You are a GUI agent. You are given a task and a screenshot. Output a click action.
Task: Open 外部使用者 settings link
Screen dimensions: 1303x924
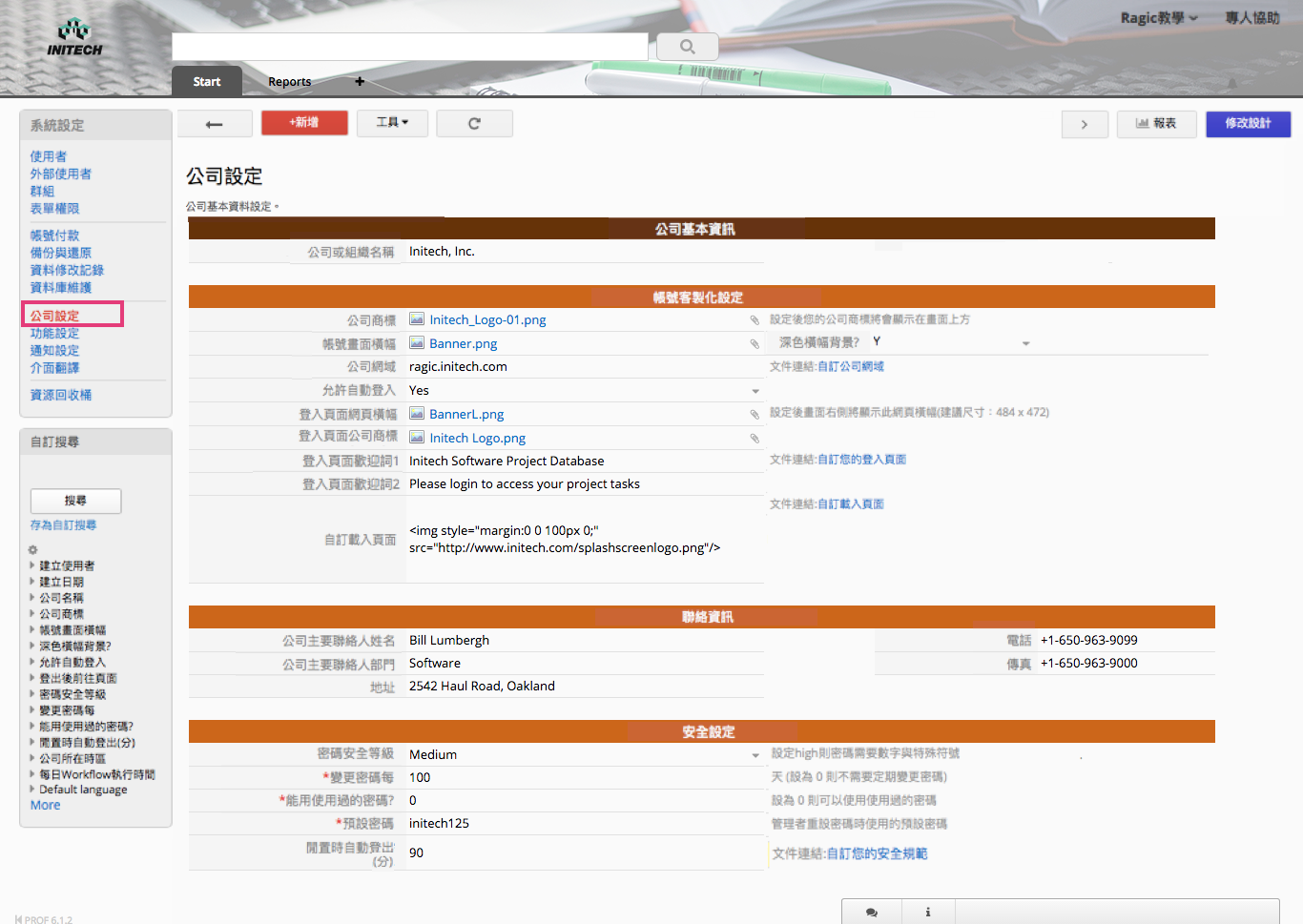point(61,174)
